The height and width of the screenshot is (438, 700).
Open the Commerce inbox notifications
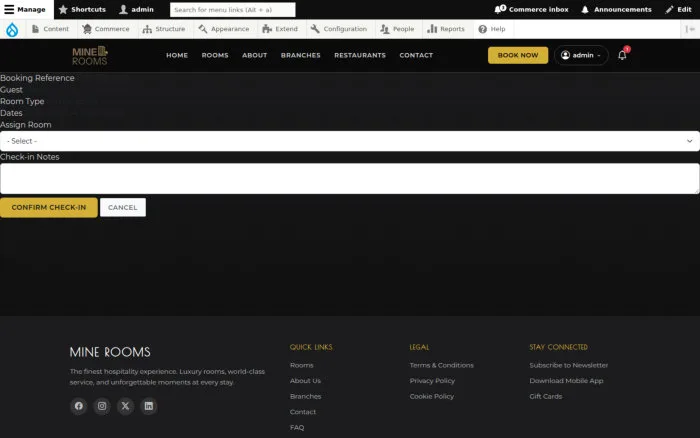(531, 9)
